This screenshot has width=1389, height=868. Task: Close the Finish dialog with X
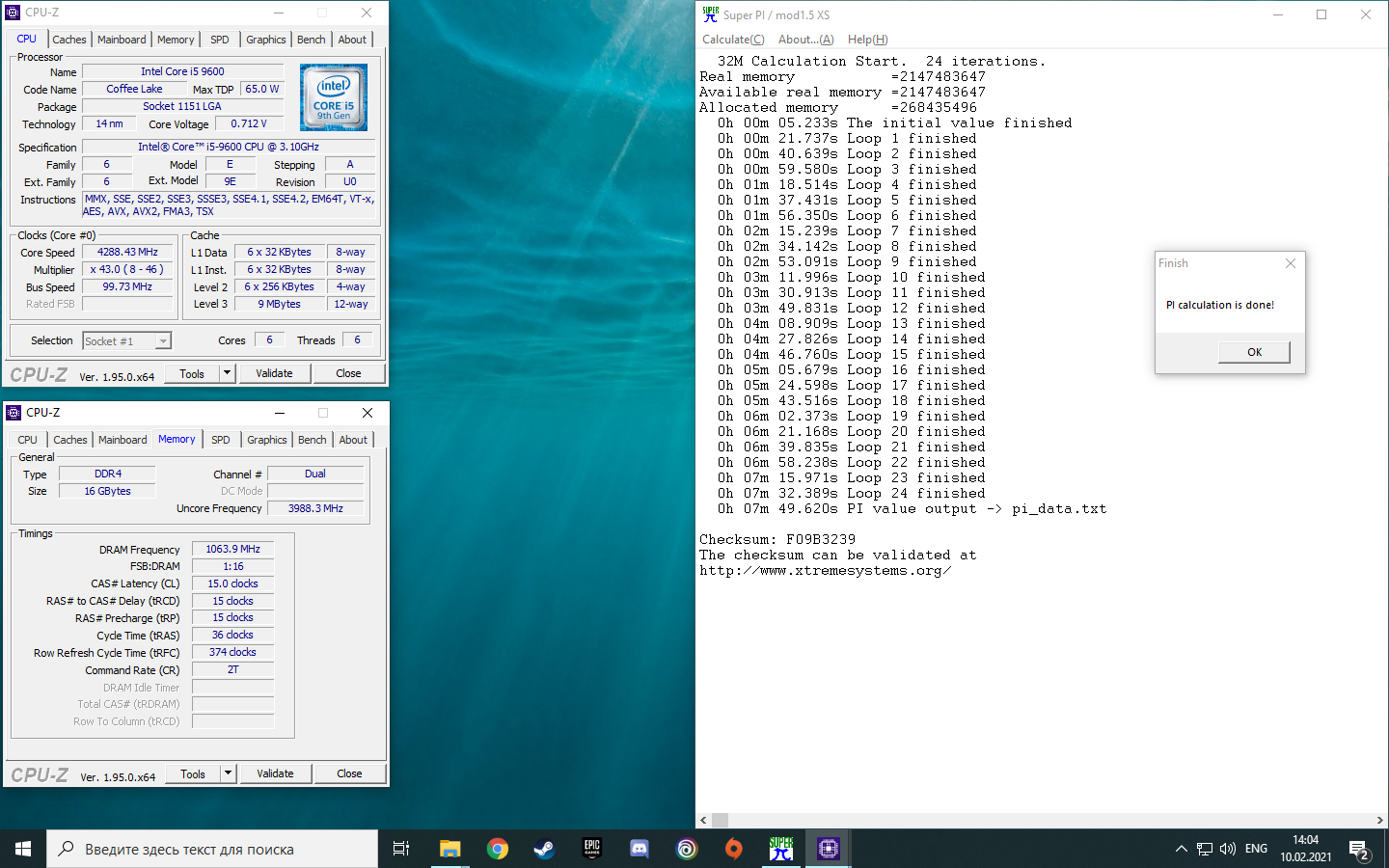1291,263
